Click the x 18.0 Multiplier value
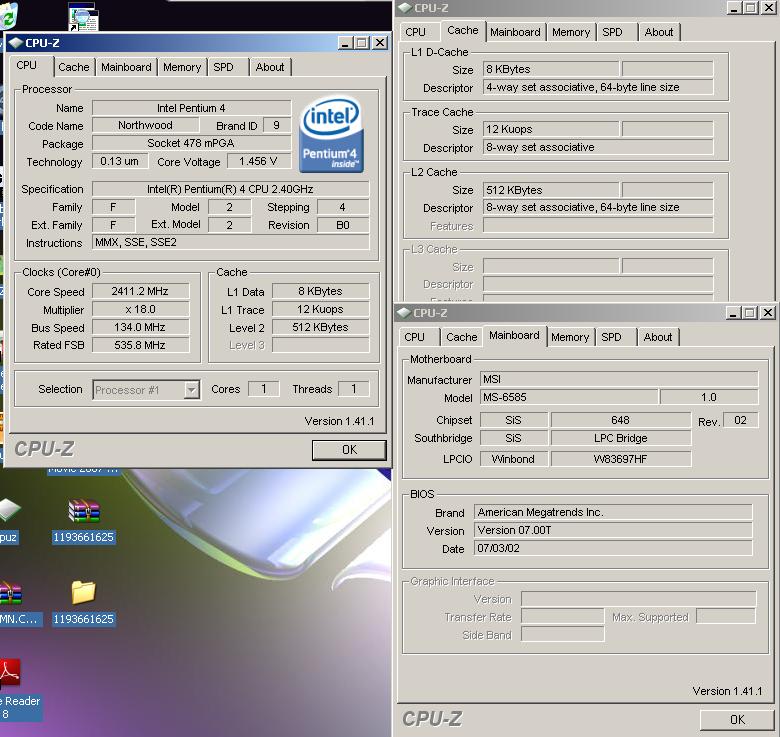 [x=140, y=309]
